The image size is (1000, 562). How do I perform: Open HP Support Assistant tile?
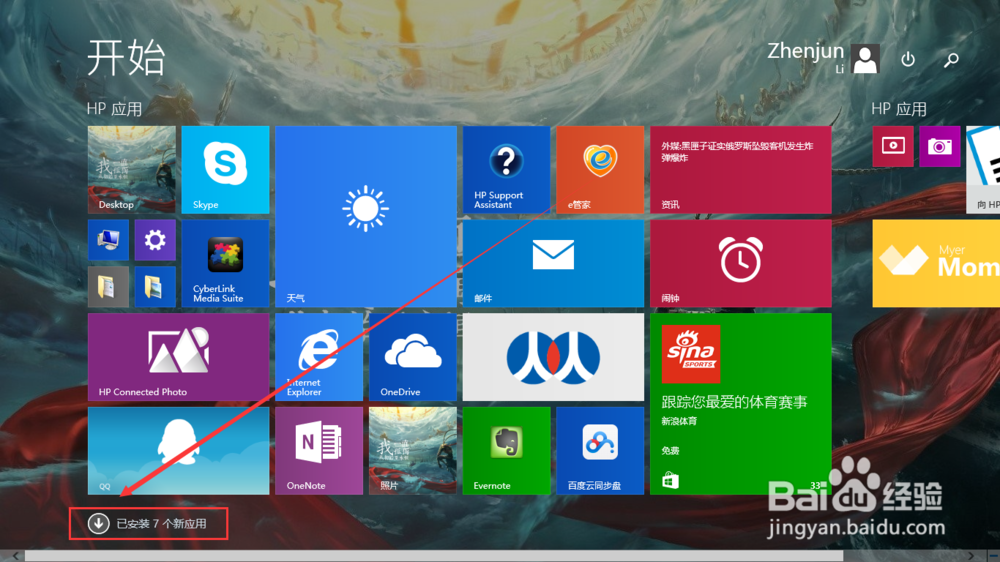click(x=506, y=170)
